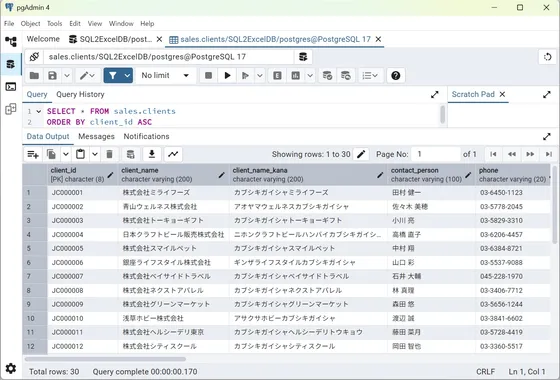The width and height of the screenshot is (560, 380).
Task: Click the horizontal scrollbar of data grid
Action: 105,359
